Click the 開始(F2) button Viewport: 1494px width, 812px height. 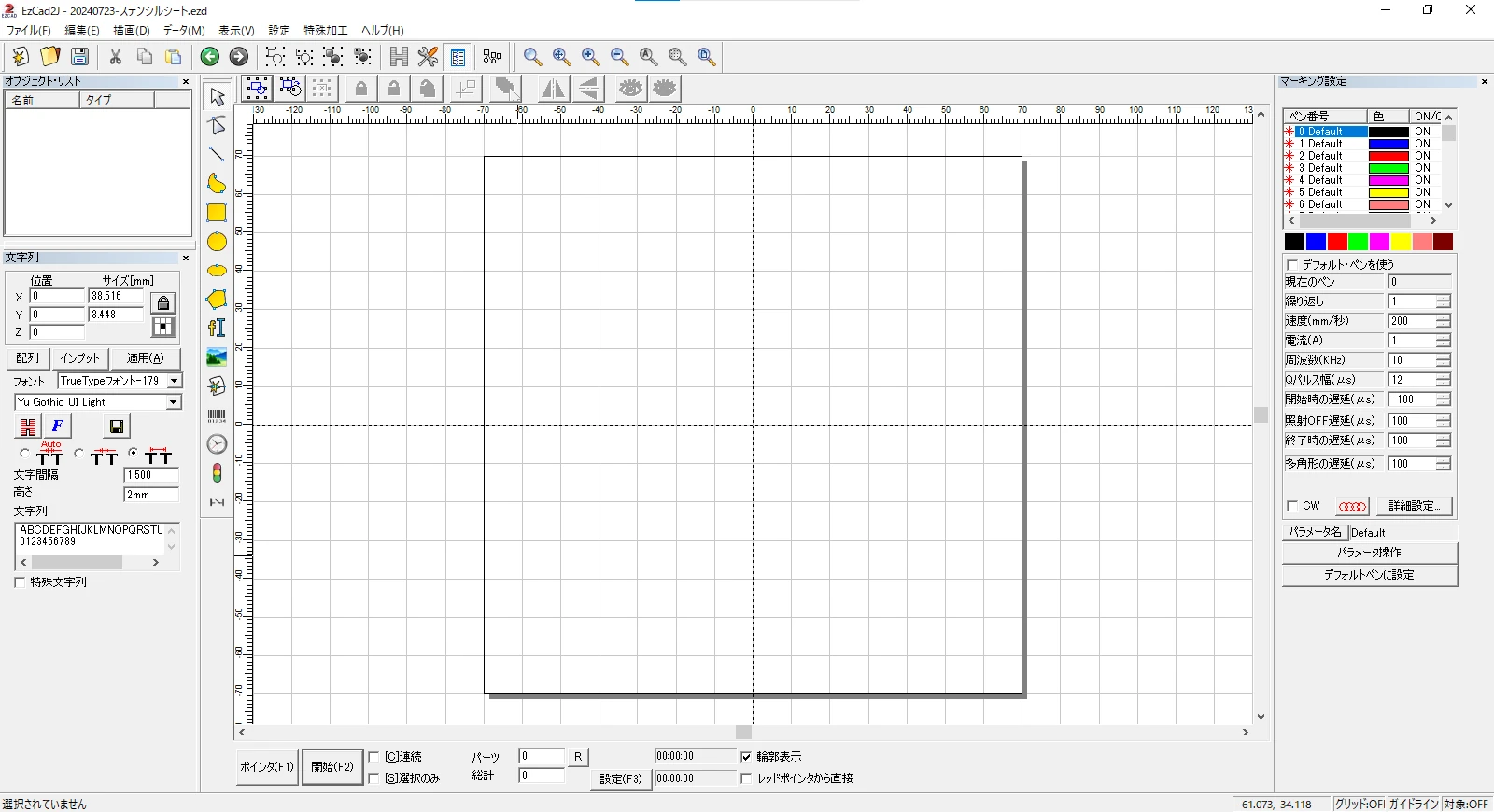(x=332, y=767)
